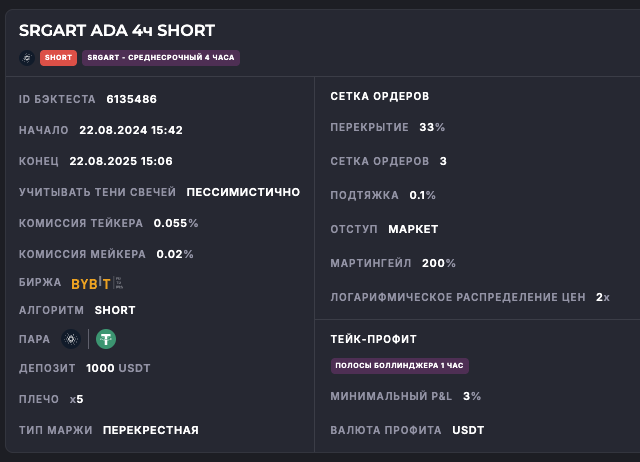Click the Cardano icon in the ПАРА row
The width and height of the screenshot is (640, 462).
click(70, 339)
